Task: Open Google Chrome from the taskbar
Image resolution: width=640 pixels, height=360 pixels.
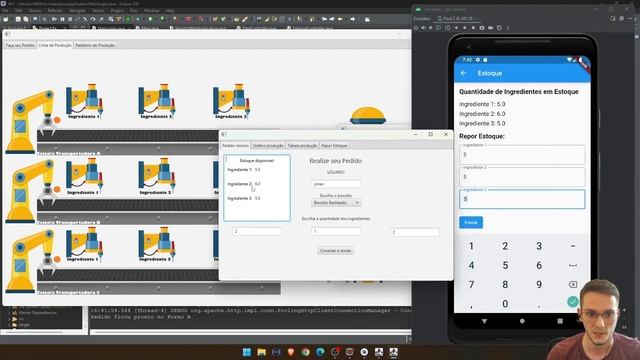Action: point(305,352)
